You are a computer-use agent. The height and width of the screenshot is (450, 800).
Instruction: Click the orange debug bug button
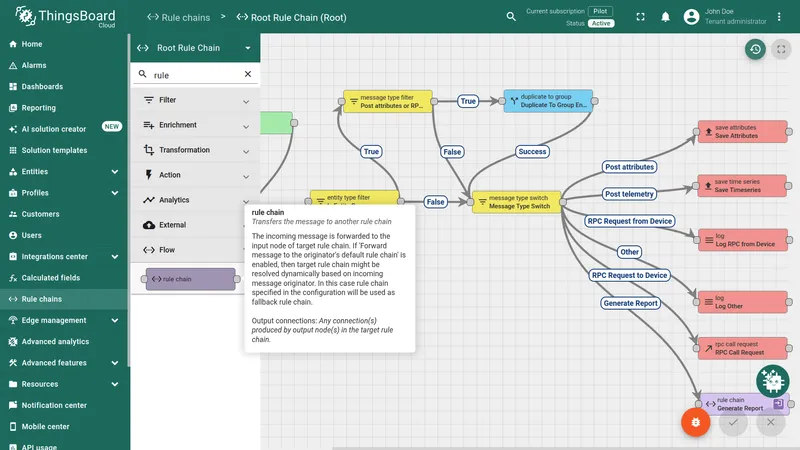(x=695, y=422)
